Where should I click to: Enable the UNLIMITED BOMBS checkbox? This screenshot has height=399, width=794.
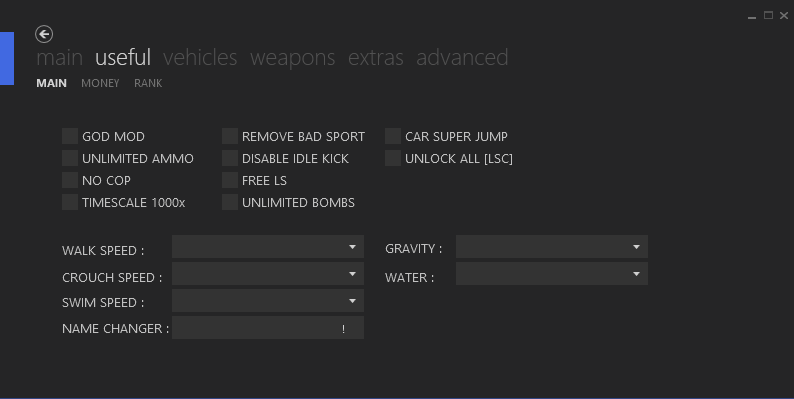(x=230, y=202)
